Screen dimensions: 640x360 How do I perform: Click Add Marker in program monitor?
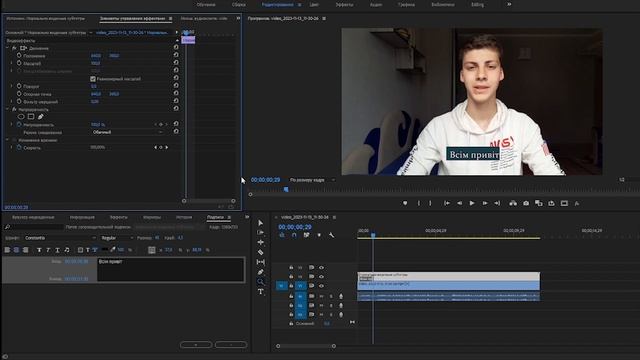tap(405, 203)
